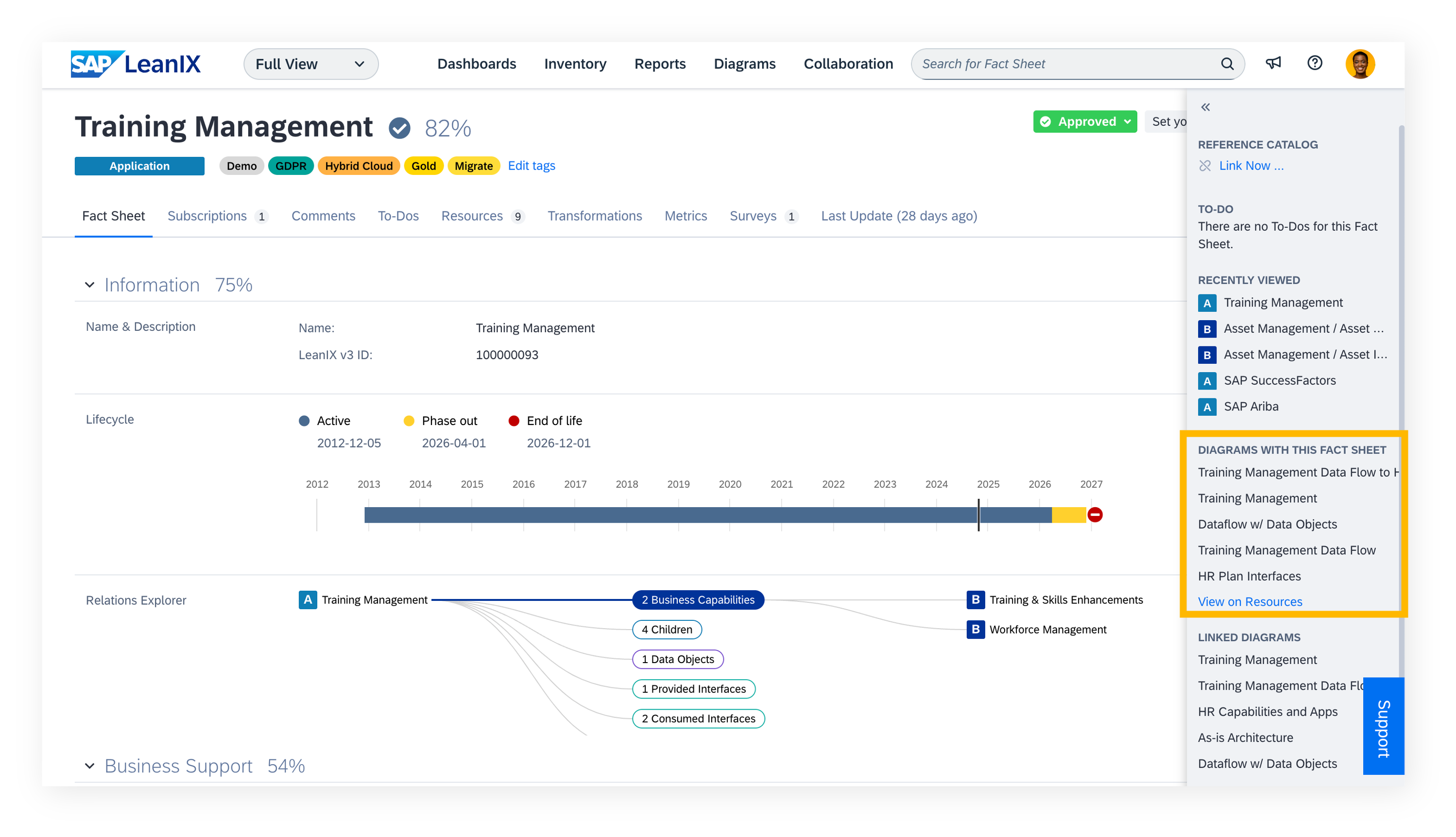Screen dimensions: 1456x837
Task: Collapse the Information section chevron
Action: coord(90,285)
